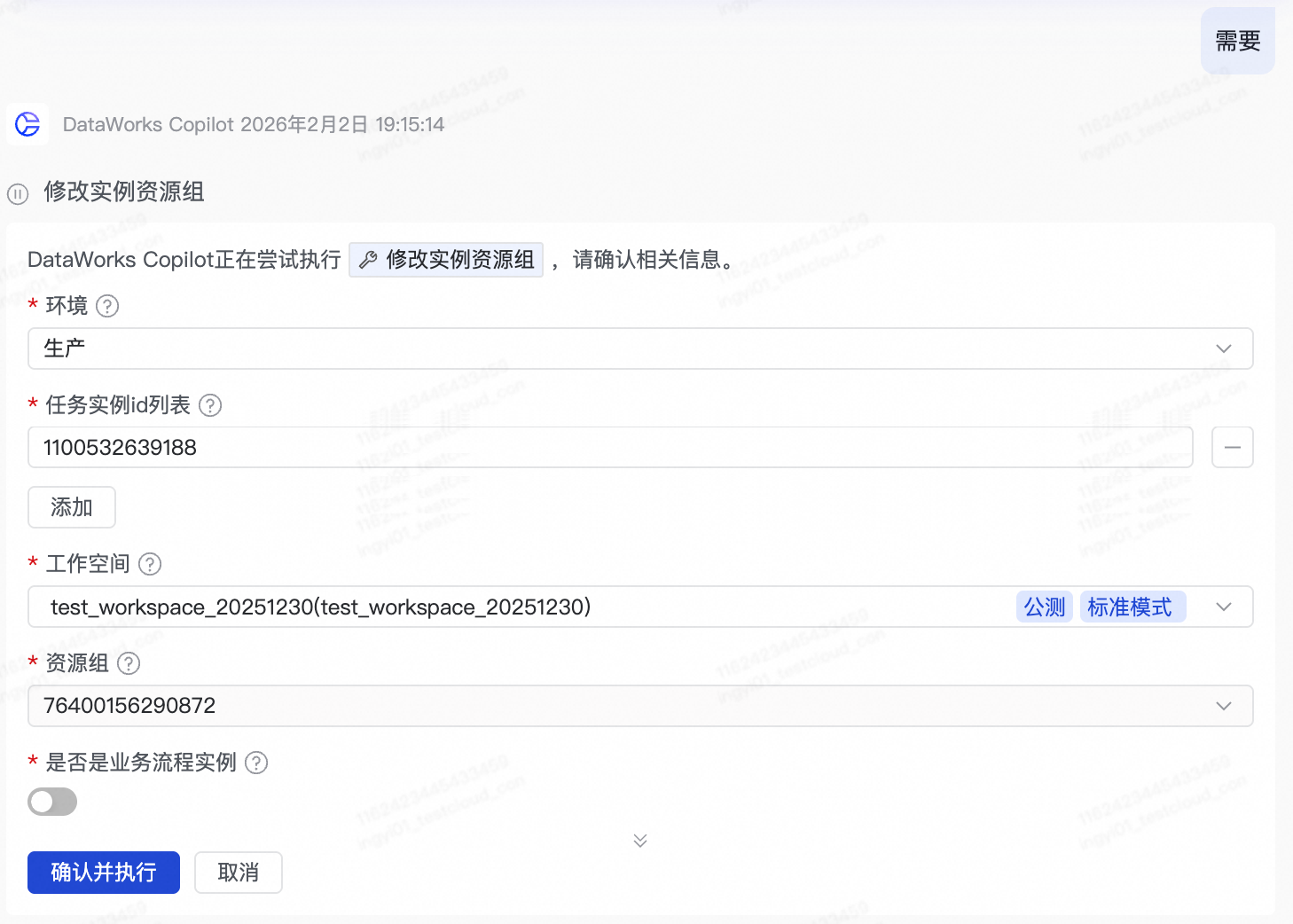Remove the instance id row with minus button
The image size is (1293, 924).
point(1233,447)
